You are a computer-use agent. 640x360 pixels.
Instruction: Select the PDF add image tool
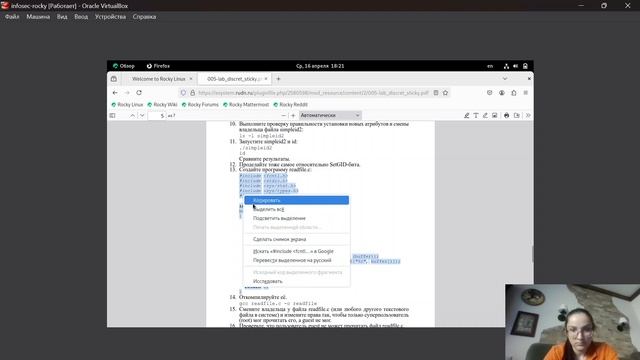(495, 116)
